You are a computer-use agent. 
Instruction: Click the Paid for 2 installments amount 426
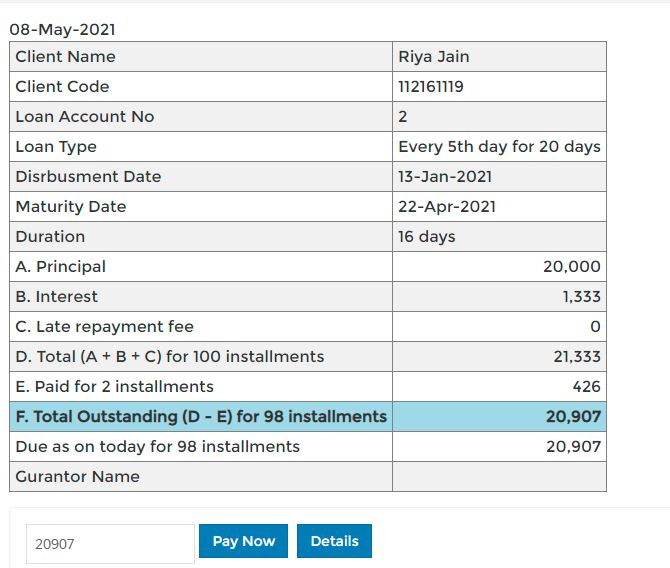tap(586, 386)
